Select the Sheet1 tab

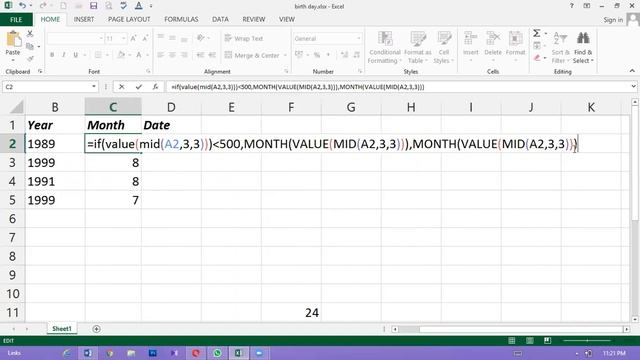(62, 329)
